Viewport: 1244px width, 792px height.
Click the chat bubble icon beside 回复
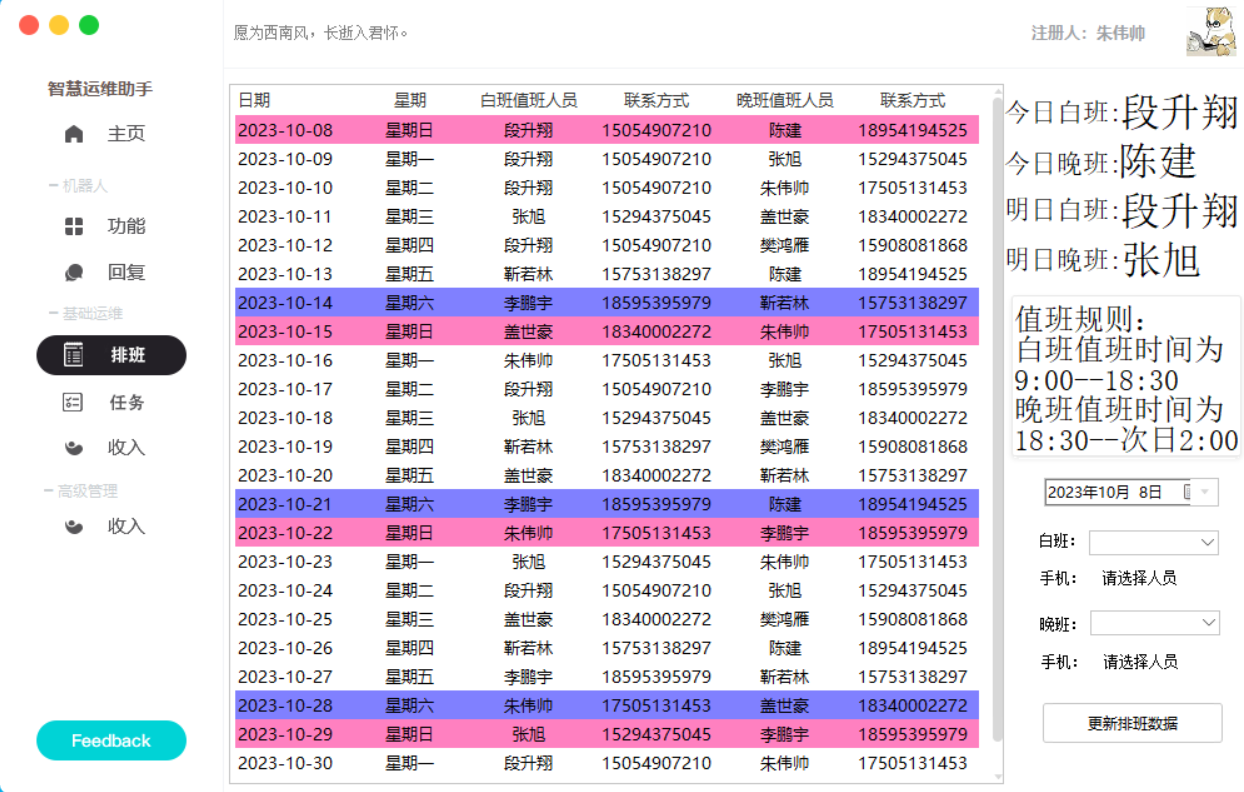click(x=74, y=272)
